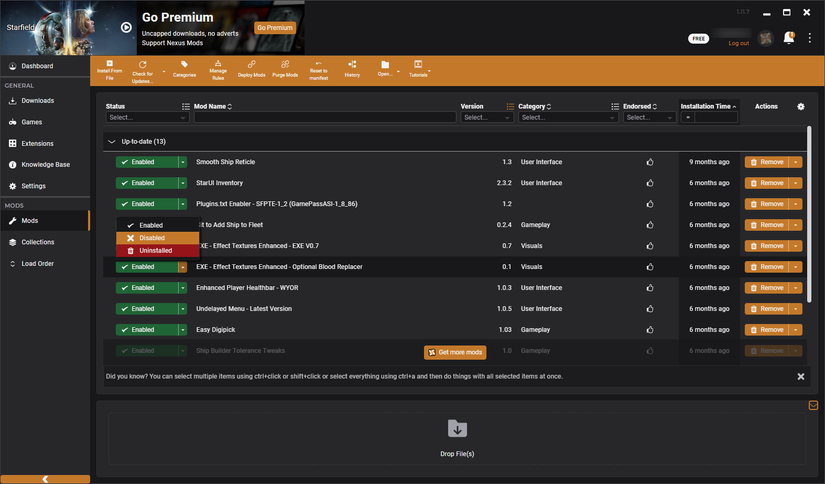Screen dimensions: 825x484
Task: Open the table settings gear icon
Action: [x=800, y=106]
